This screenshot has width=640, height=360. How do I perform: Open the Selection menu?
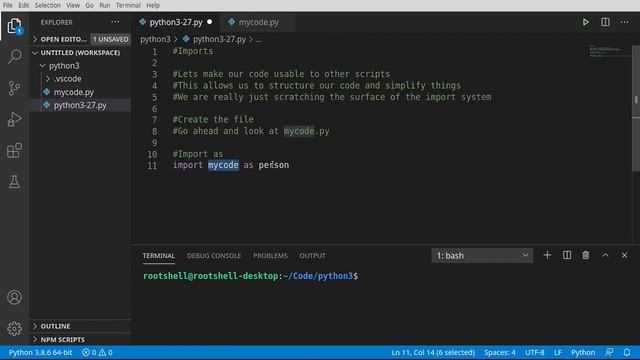[47, 5]
